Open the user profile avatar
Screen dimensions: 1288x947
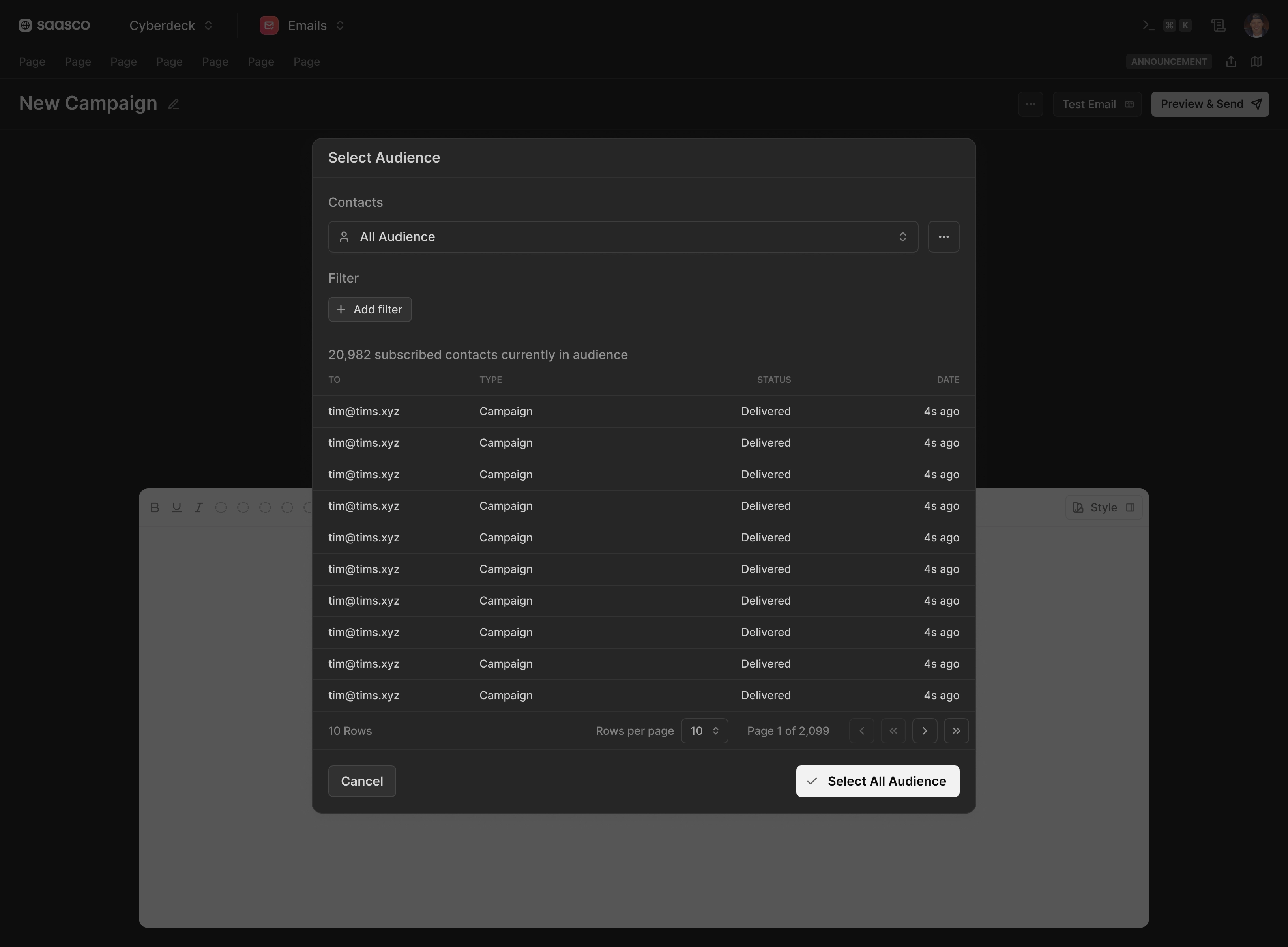point(1256,25)
